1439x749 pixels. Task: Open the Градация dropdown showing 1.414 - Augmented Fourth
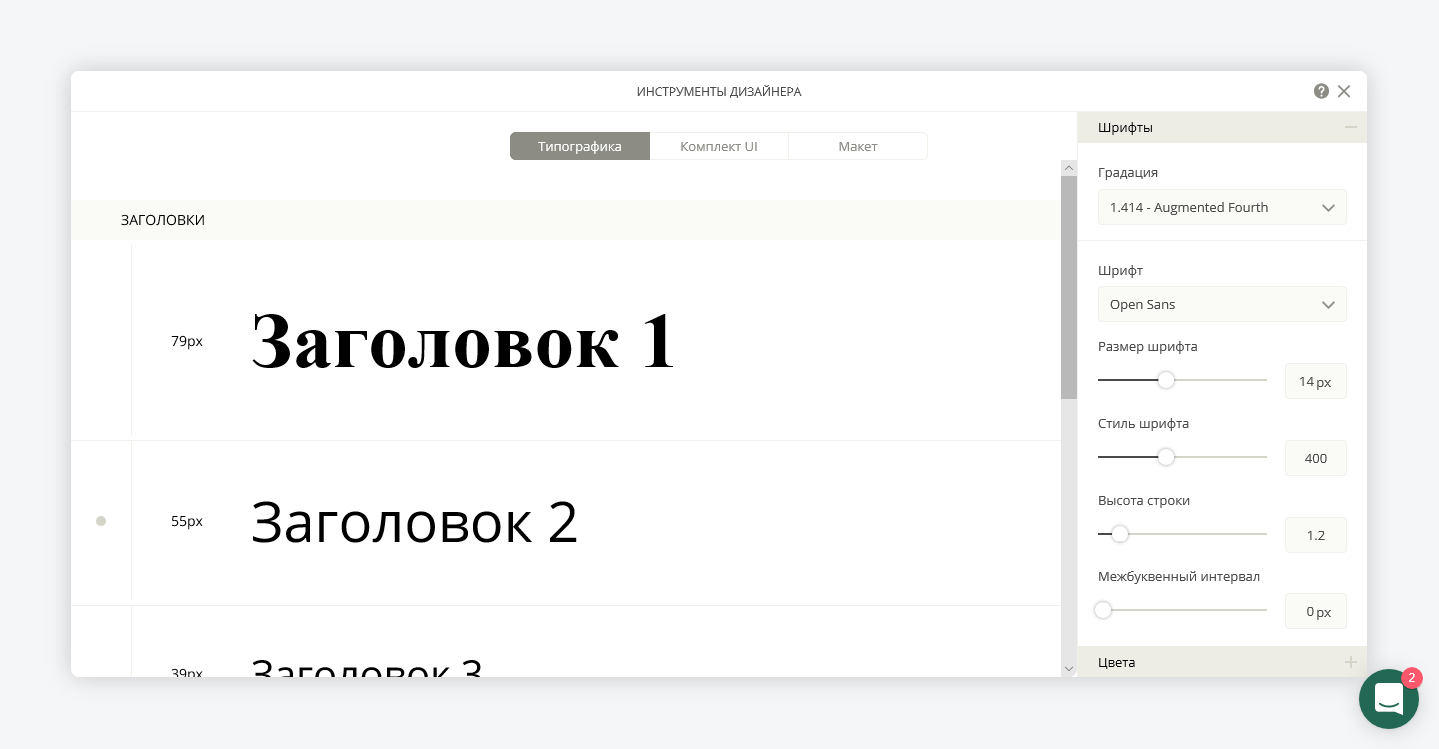[x=1222, y=207]
